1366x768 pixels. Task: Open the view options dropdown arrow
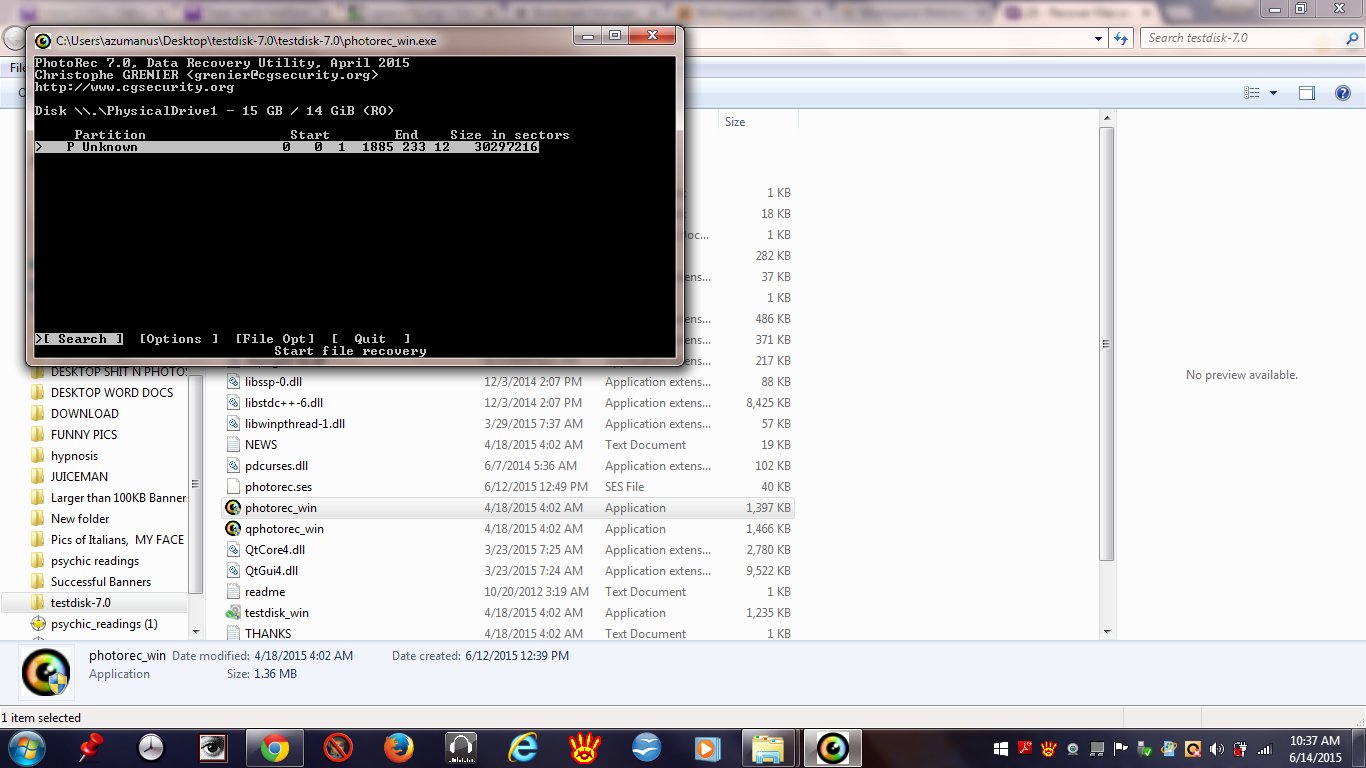[x=1273, y=93]
